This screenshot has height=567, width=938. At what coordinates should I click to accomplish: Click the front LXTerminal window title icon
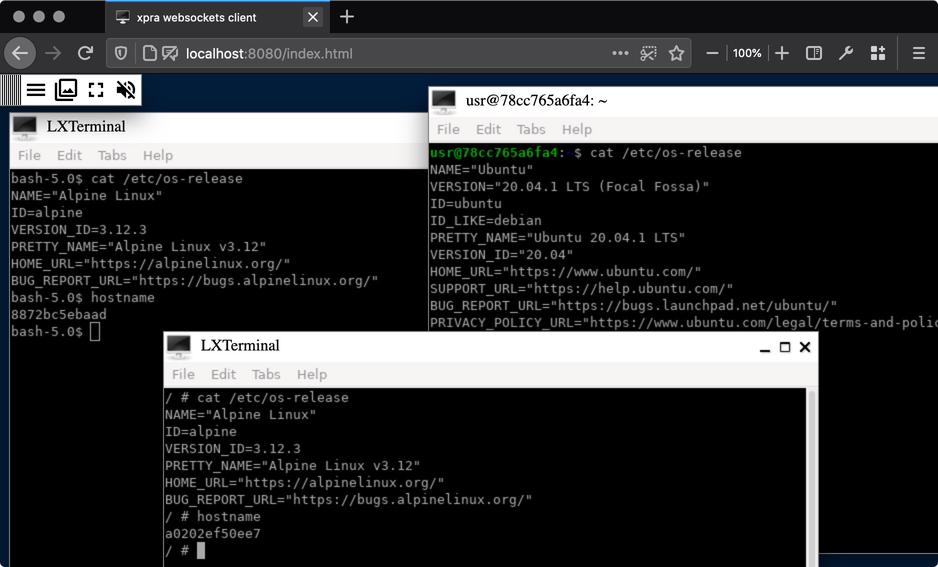coord(179,346)
